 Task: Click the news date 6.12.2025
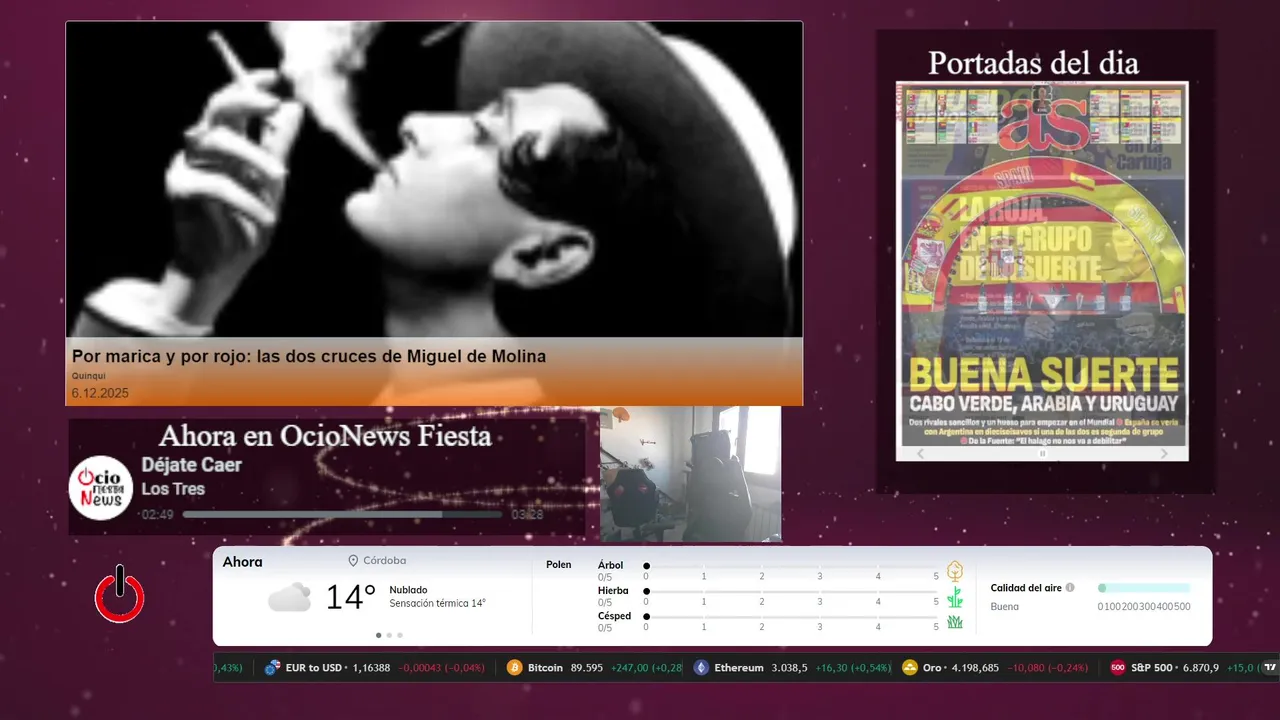tap(100, 393)
